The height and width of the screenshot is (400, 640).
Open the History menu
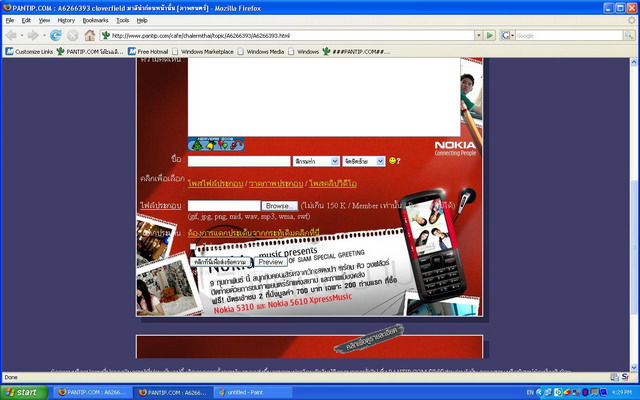66,20
